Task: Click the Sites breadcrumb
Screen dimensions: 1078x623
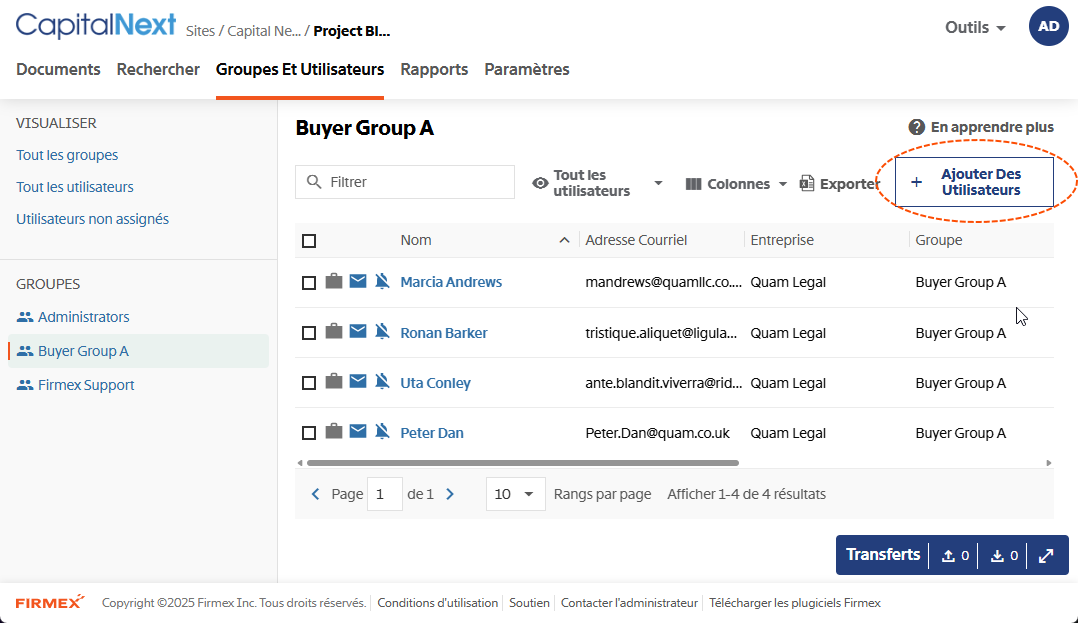Action: pyautogui.click(x=200, y=31)
